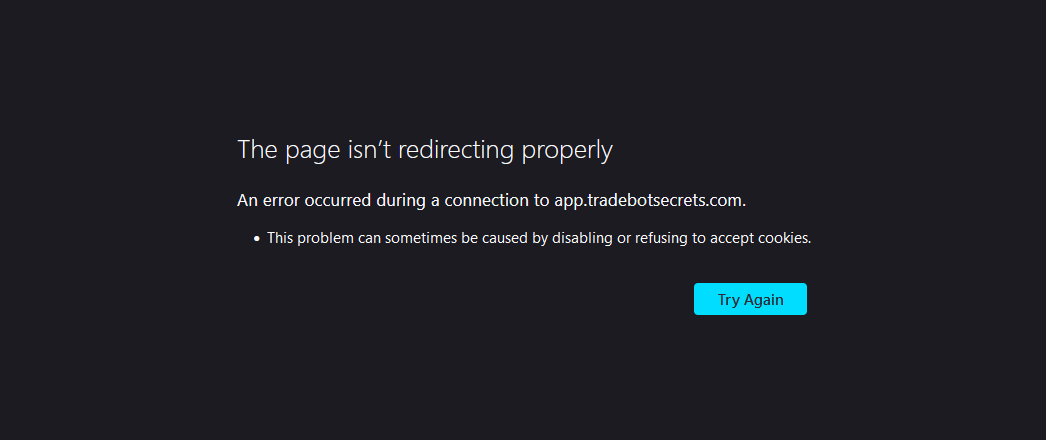1046x440 pixels.
Task: Click the app.tradebotsecrets.com domain text
Action: click(x=648, y=201)
